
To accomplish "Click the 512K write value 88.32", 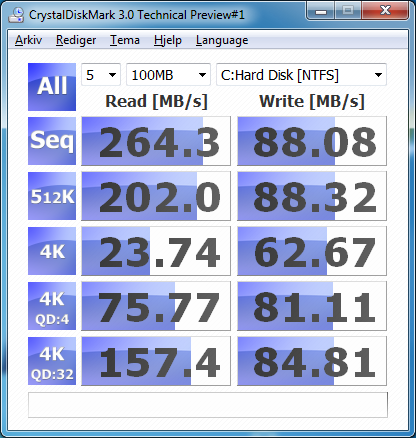I will [x=312, y=196].
